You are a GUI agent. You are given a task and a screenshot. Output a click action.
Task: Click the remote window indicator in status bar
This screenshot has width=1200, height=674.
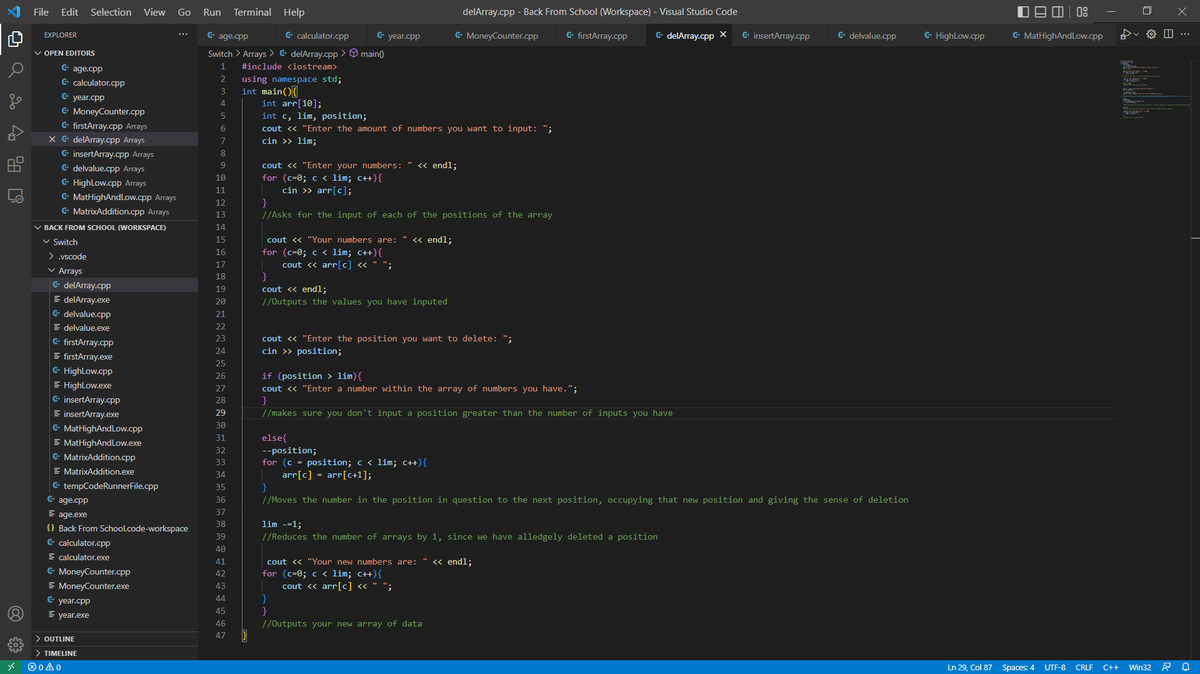point(10,667)
